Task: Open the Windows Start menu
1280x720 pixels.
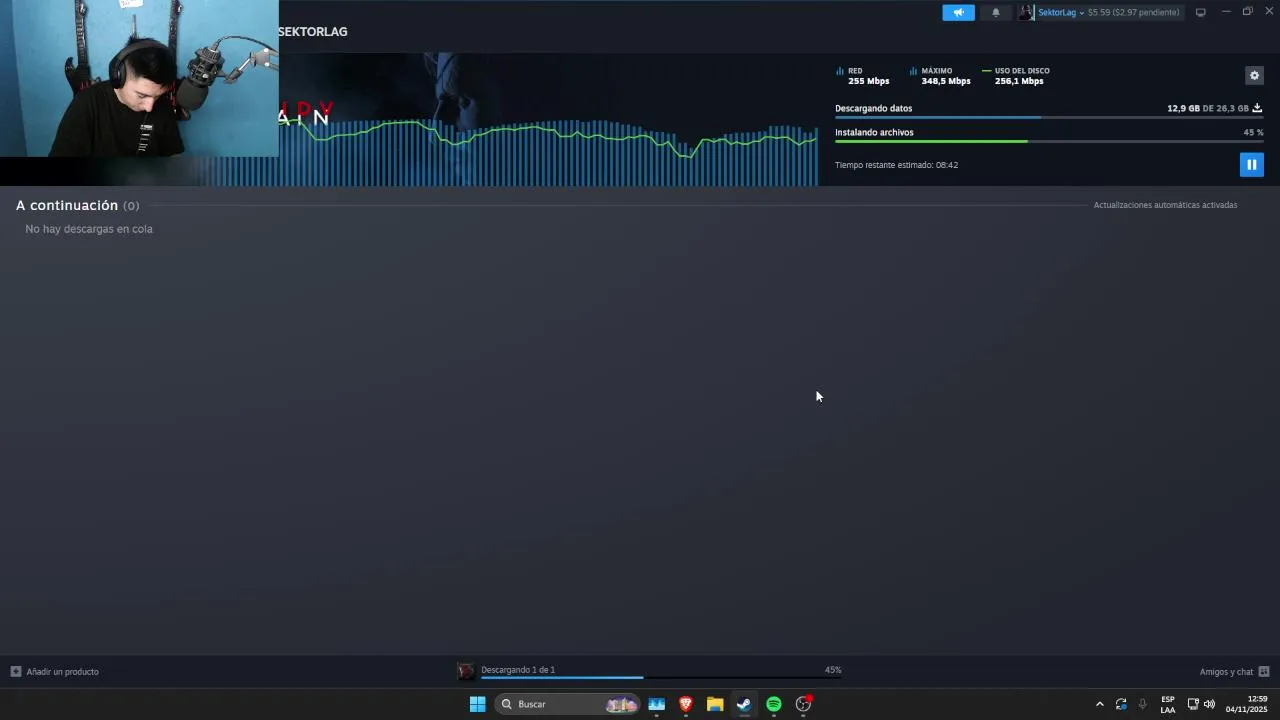Action: coord(478,704)
